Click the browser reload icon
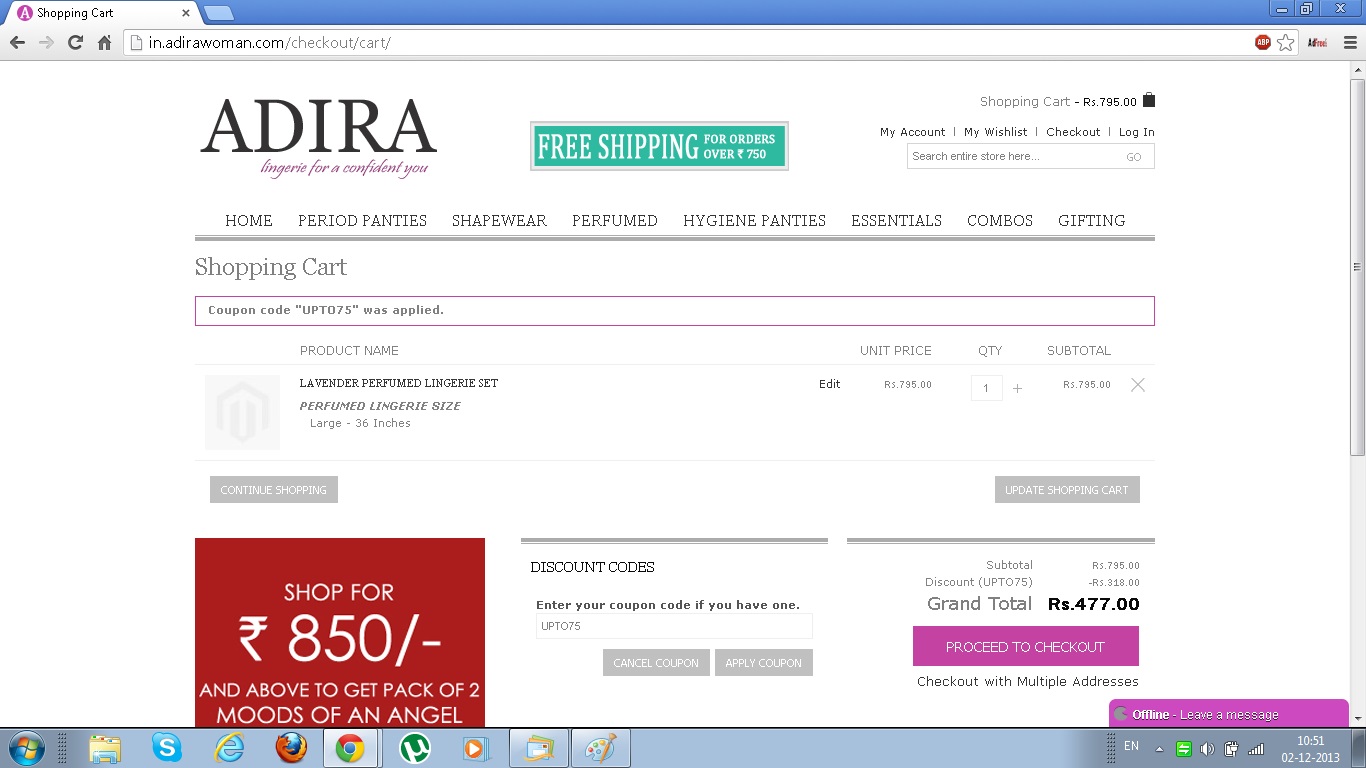Viewport: 1366px width, 768px height. pyautogui.click(x=75, y=43)
